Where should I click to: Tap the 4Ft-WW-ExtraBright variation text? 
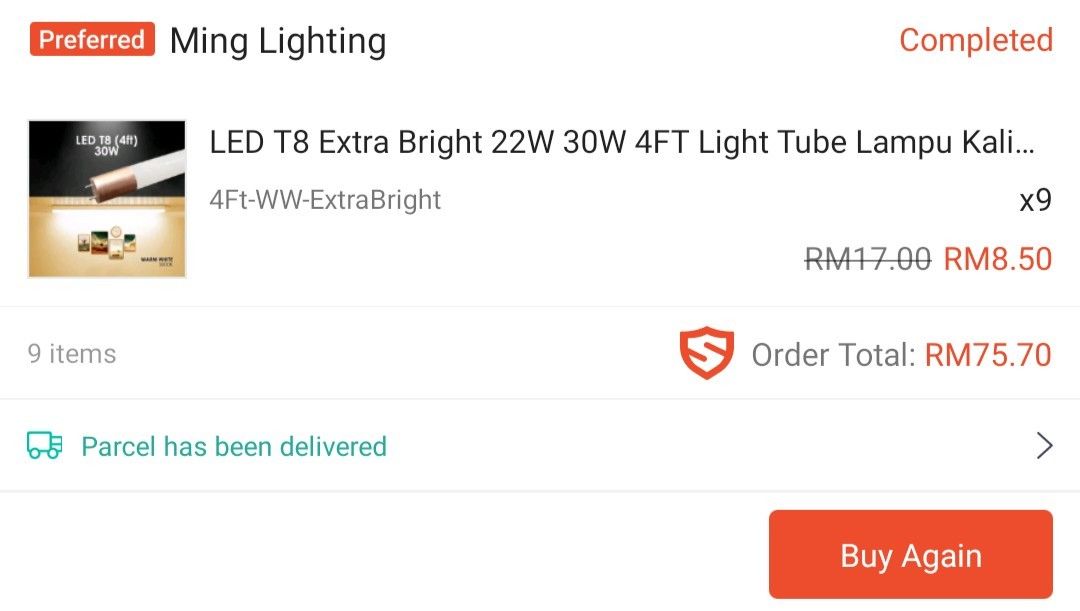325,200
